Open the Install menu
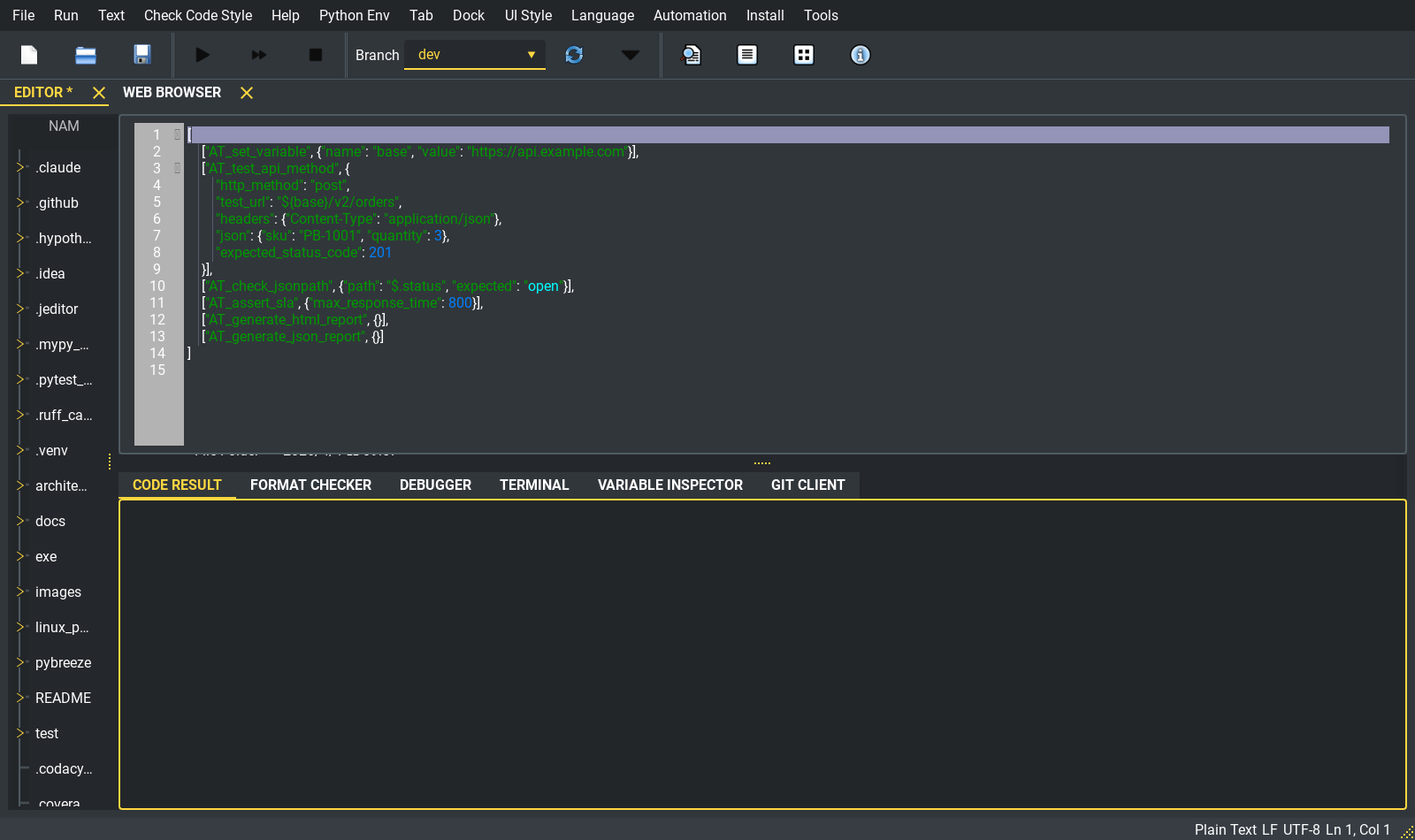 (x=765, y=15)
